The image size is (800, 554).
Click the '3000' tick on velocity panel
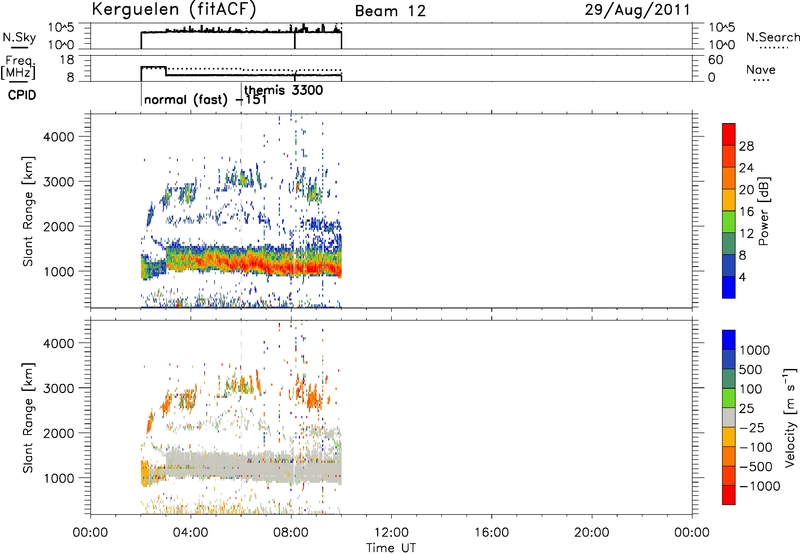(58, 388)
